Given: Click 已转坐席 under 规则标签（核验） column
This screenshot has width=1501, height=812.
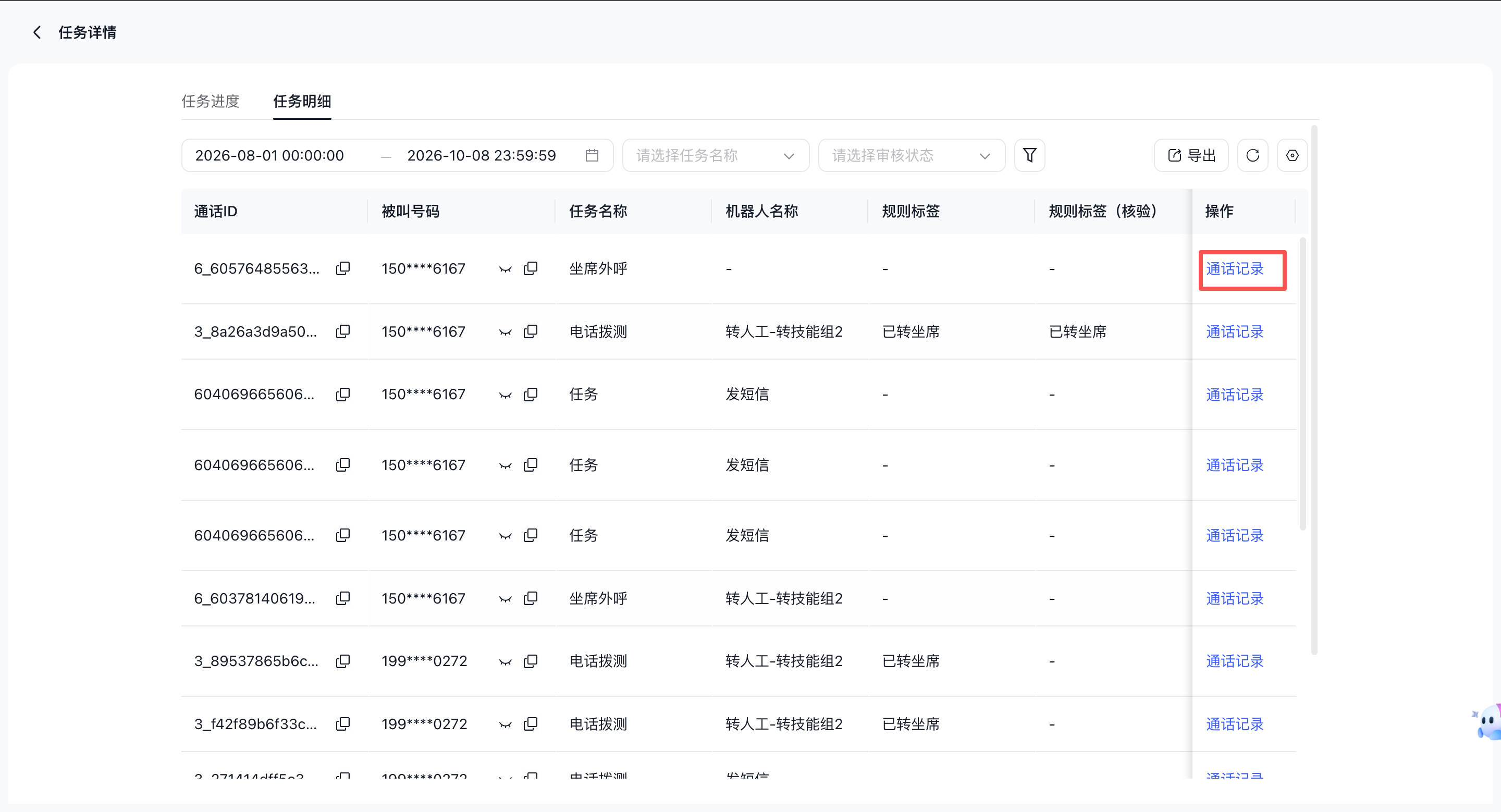Looking at the screenshot, I should 1077,332.
